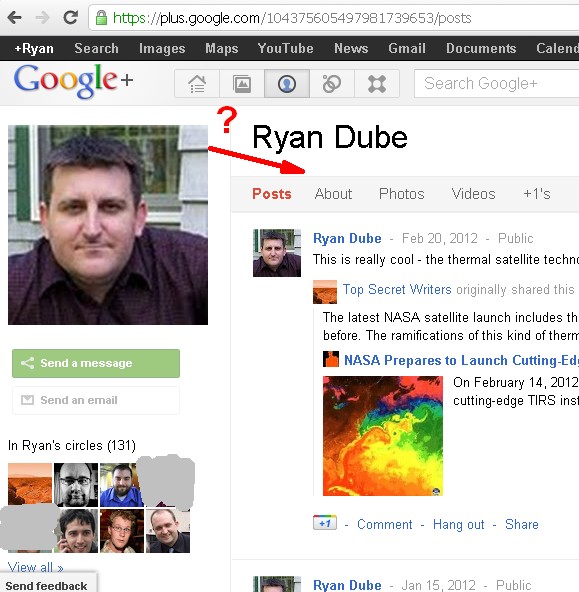Click the Comment link on the post
This screenshot has height=592, width=579.
385,524
